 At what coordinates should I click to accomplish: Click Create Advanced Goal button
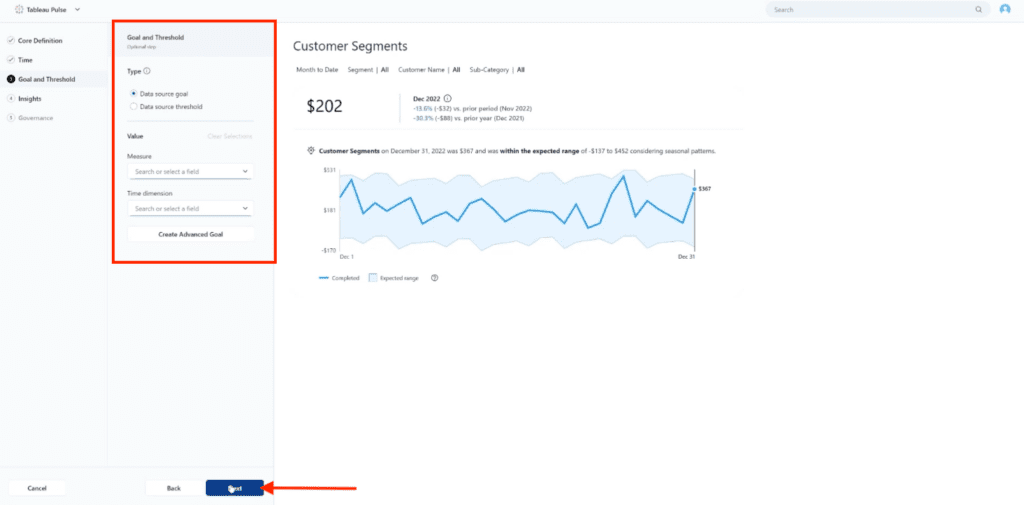(x=191, y=234)
